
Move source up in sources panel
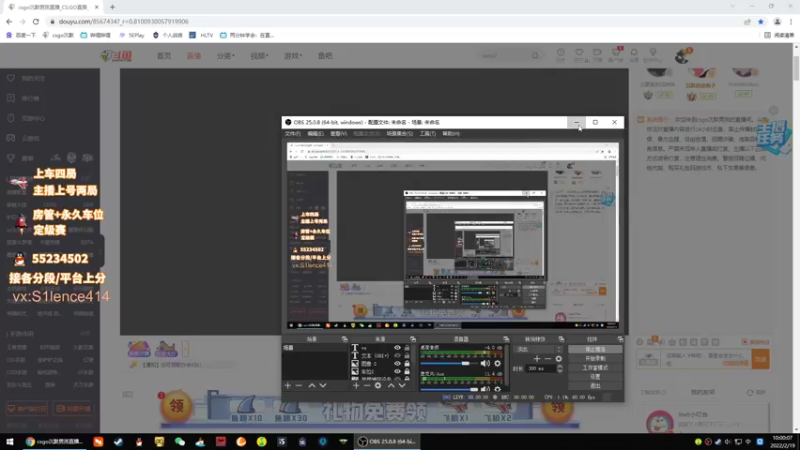pos(391,386)
